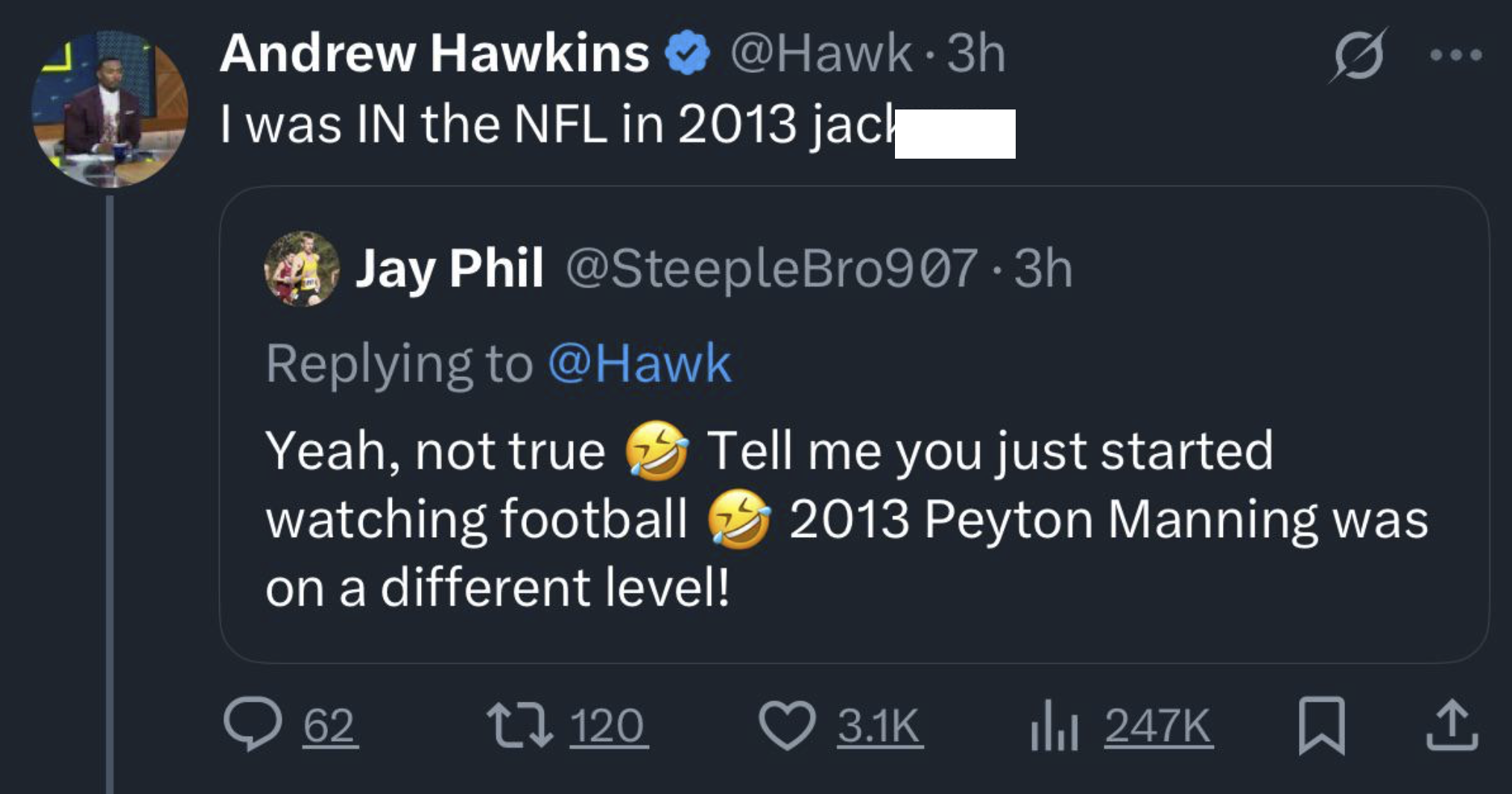Click the 3.1K likes count
1512x794 pixels.
tap(879, 725)
